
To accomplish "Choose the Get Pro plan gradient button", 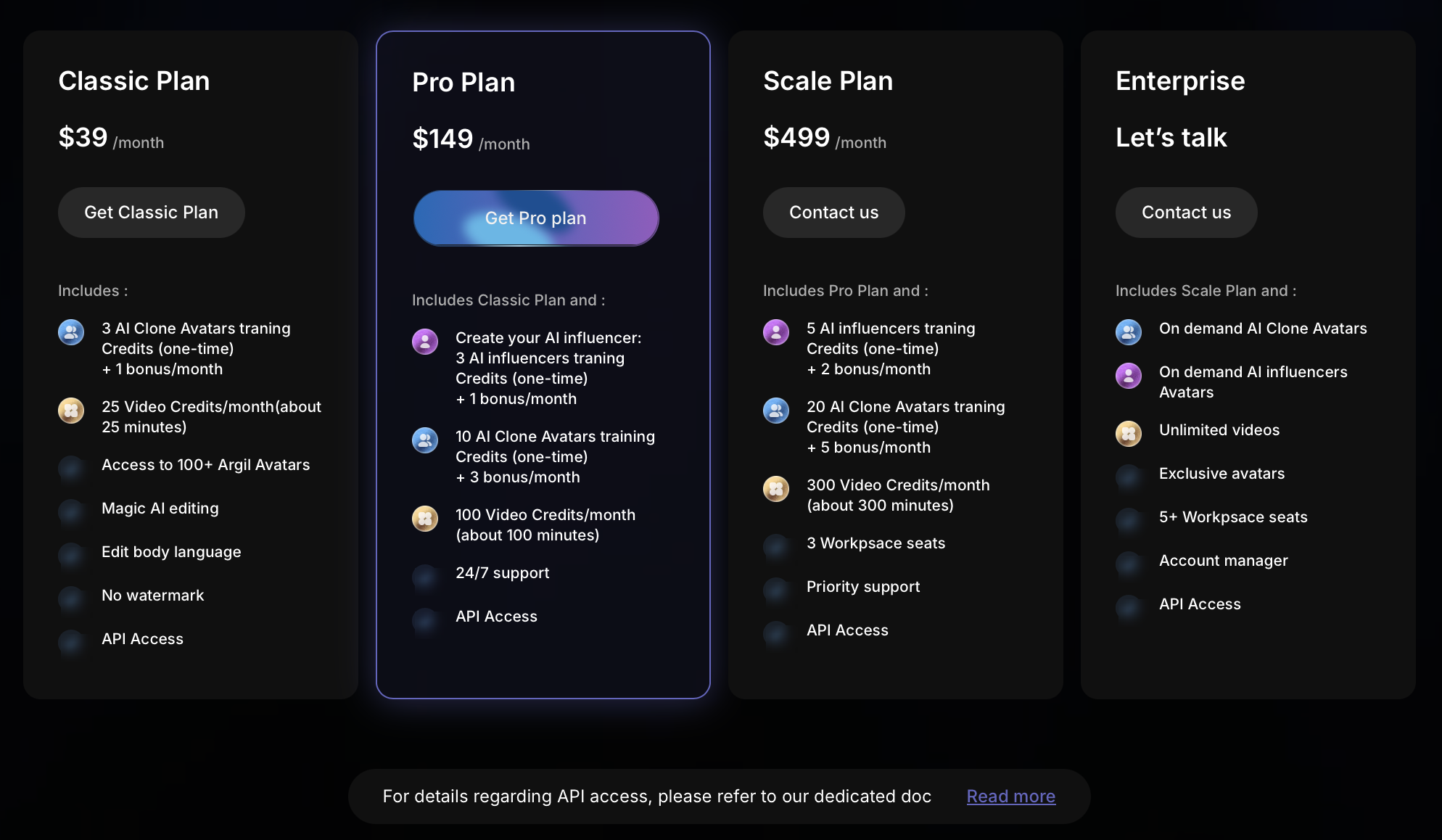I will click(536, 218).
